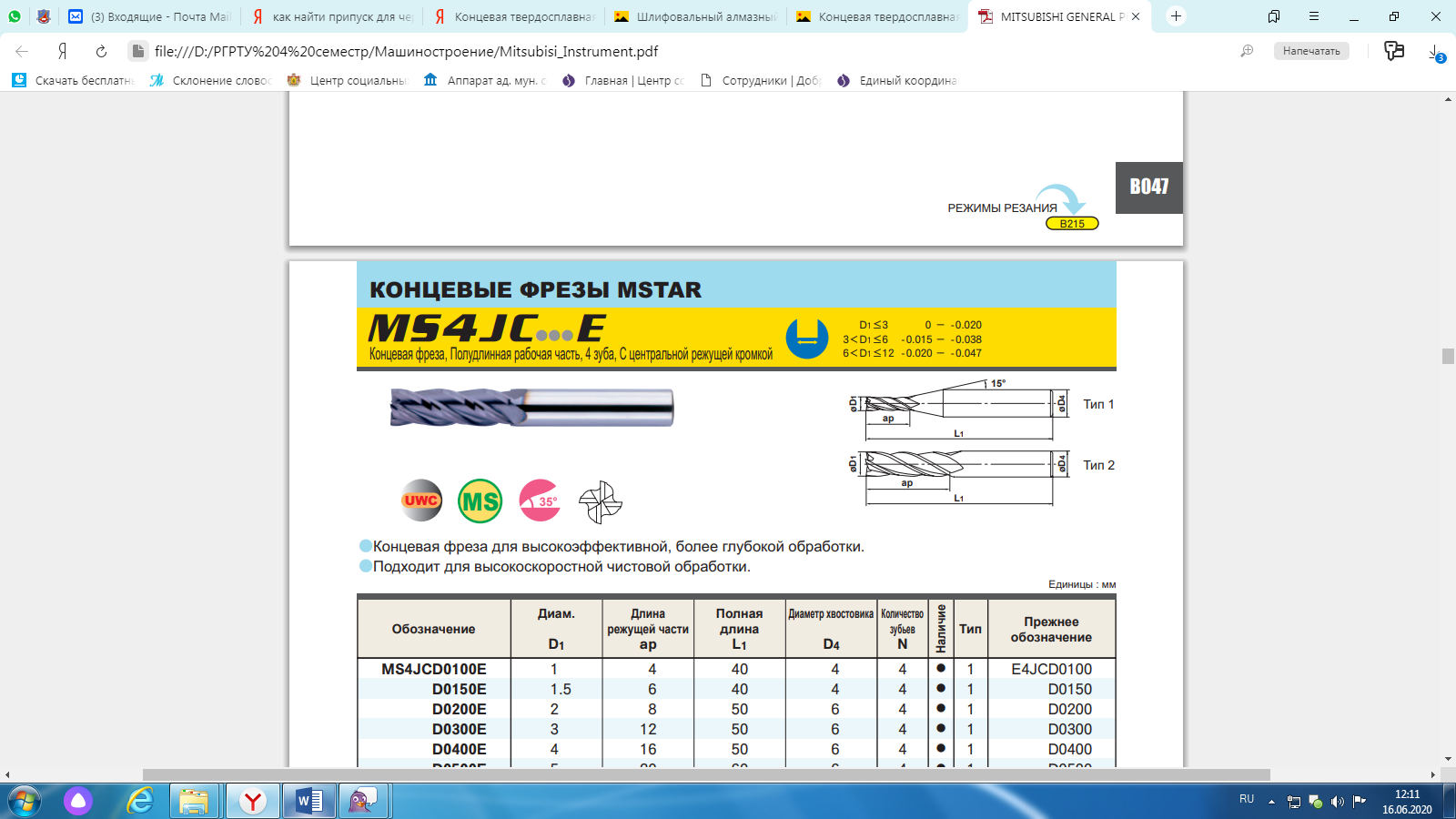The image size is (1456, 819).
Task: Click the Напечатать print button
Action: 1311,51
